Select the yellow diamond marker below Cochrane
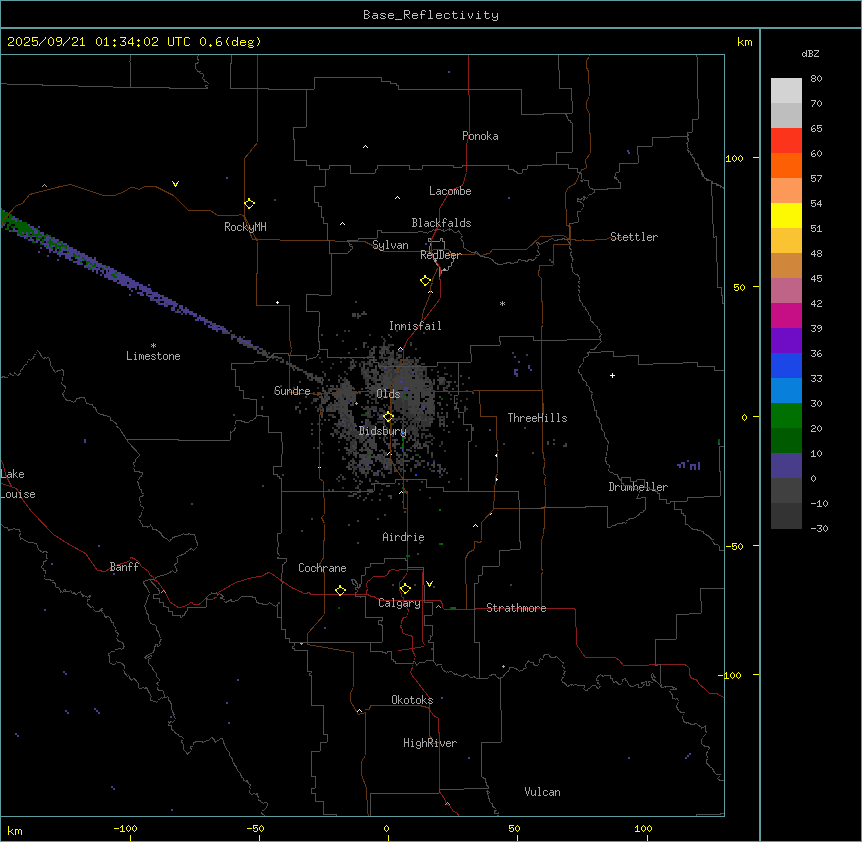Image resolution: width=862 pixels, height=842 pixels. (340, 590)
